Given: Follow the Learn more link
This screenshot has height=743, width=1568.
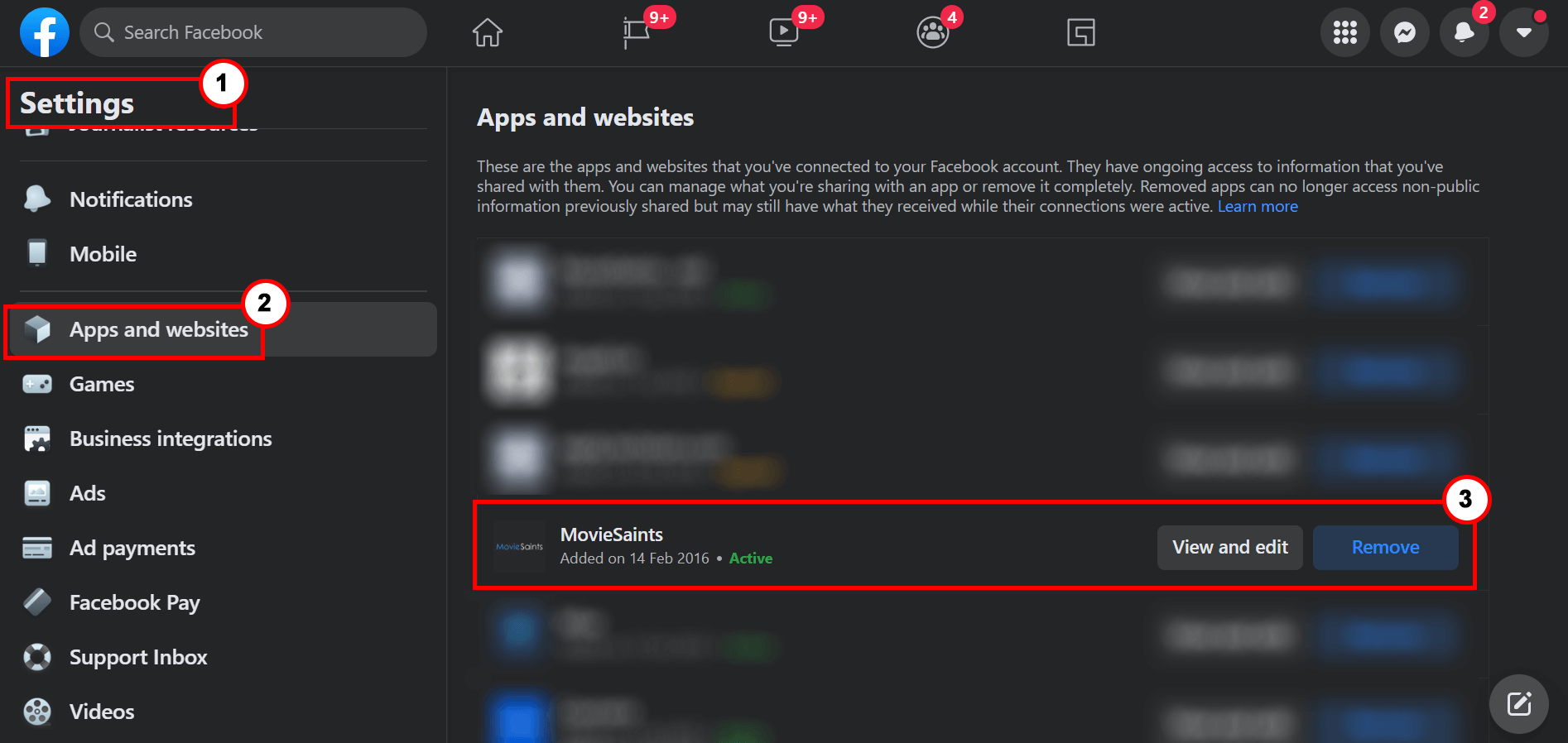Looking at the screenshot, I should tap(1258, 207).
